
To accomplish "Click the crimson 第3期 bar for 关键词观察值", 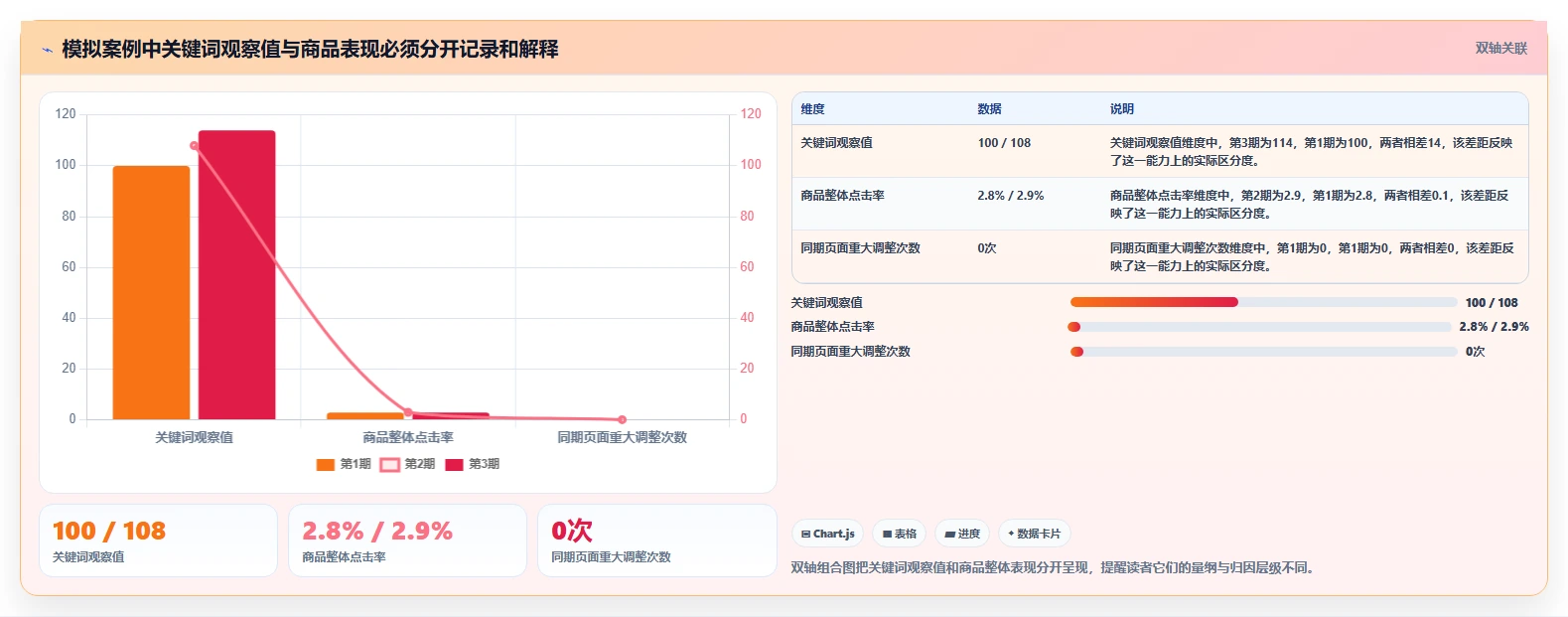I will (x=236, y=274).
